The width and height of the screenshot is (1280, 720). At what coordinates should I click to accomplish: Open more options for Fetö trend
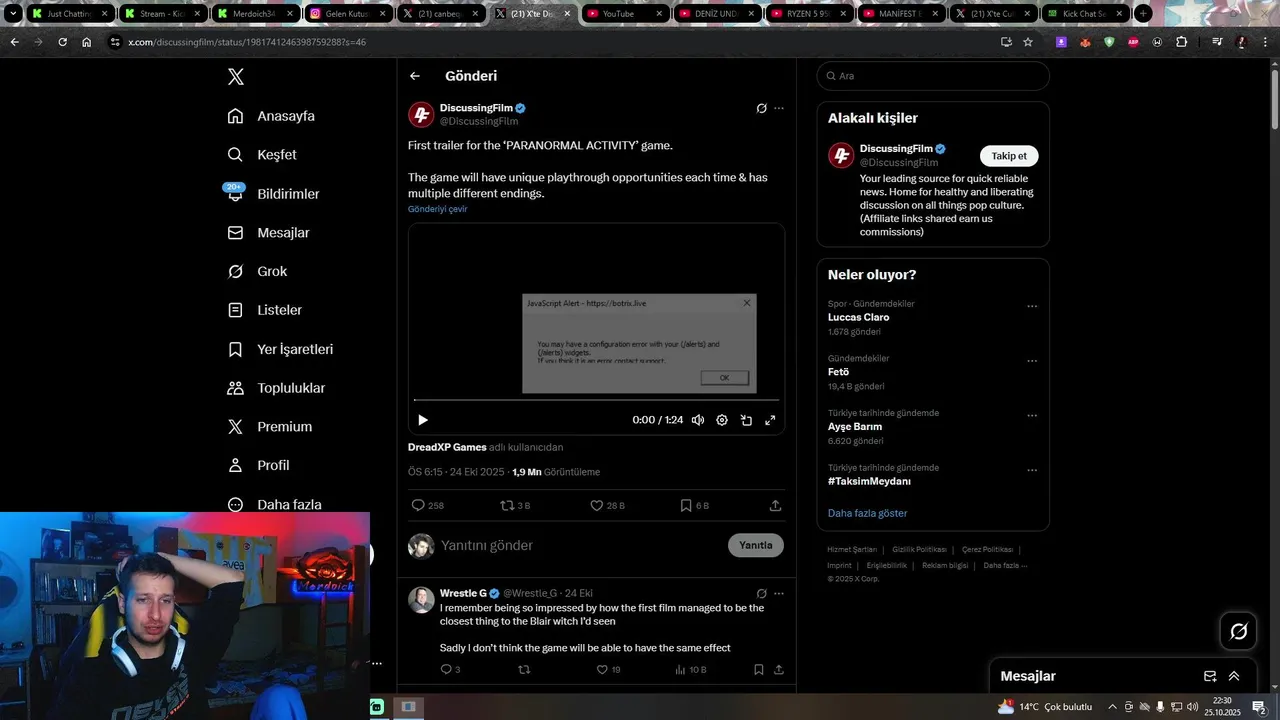click(x=1032, y=361)
